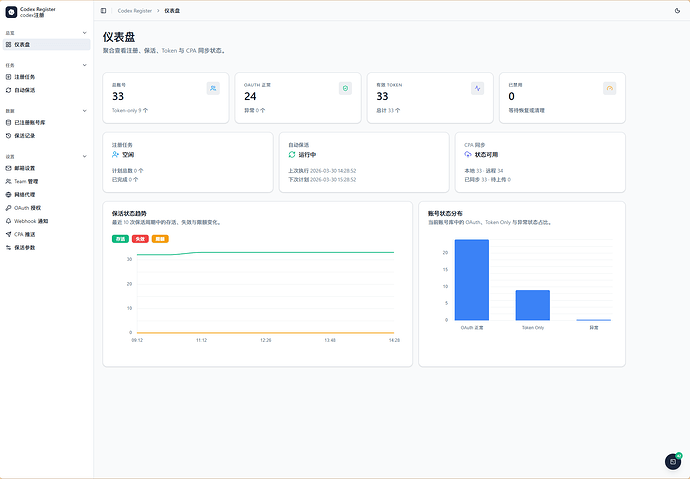Switch theme with the moon icon
The width and height of the screenshot is (690, 479).
pyautogui.click(x=677, y=11)
